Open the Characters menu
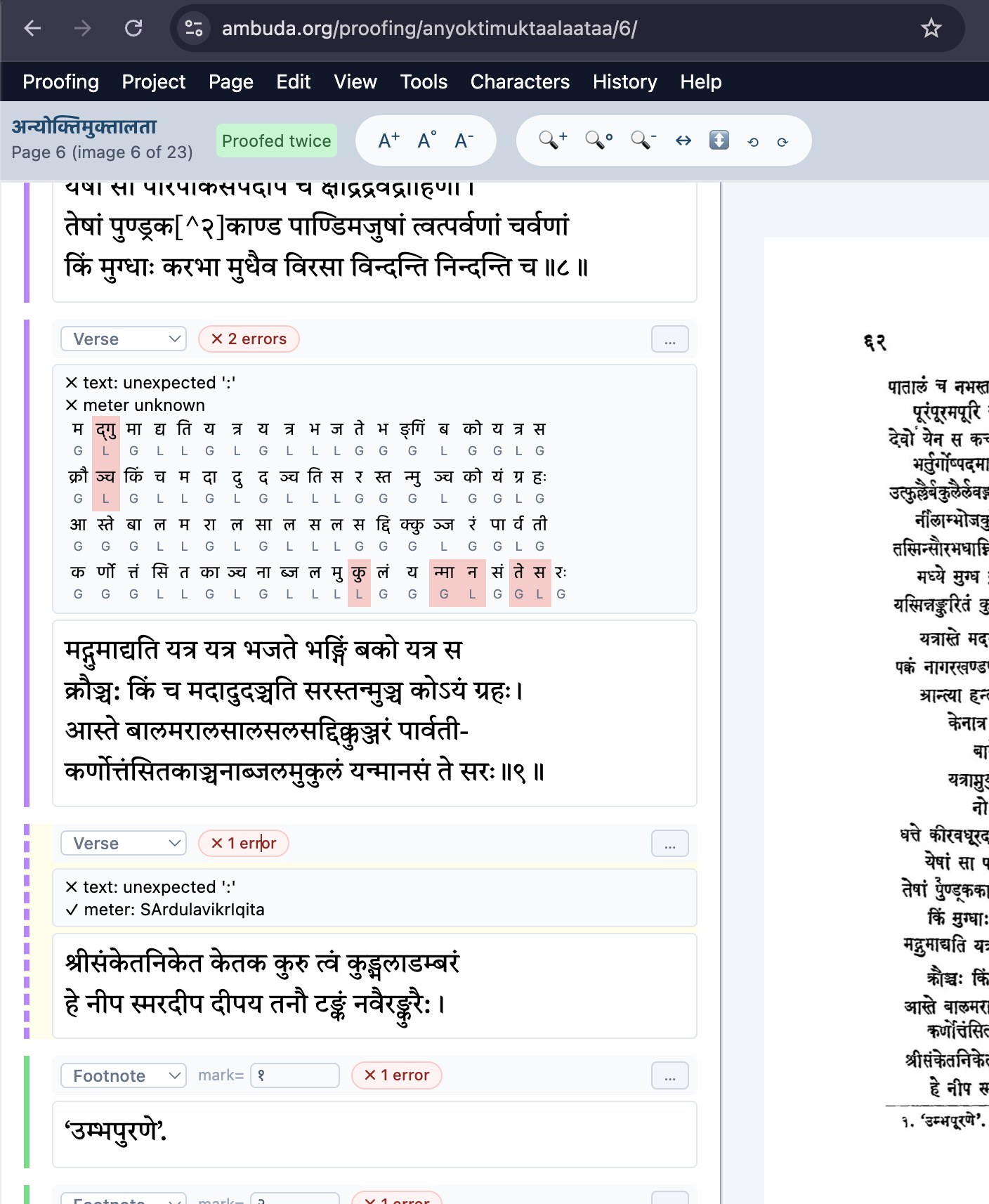The height and width of the screenshot is (1204, 989). coord(520,81)
